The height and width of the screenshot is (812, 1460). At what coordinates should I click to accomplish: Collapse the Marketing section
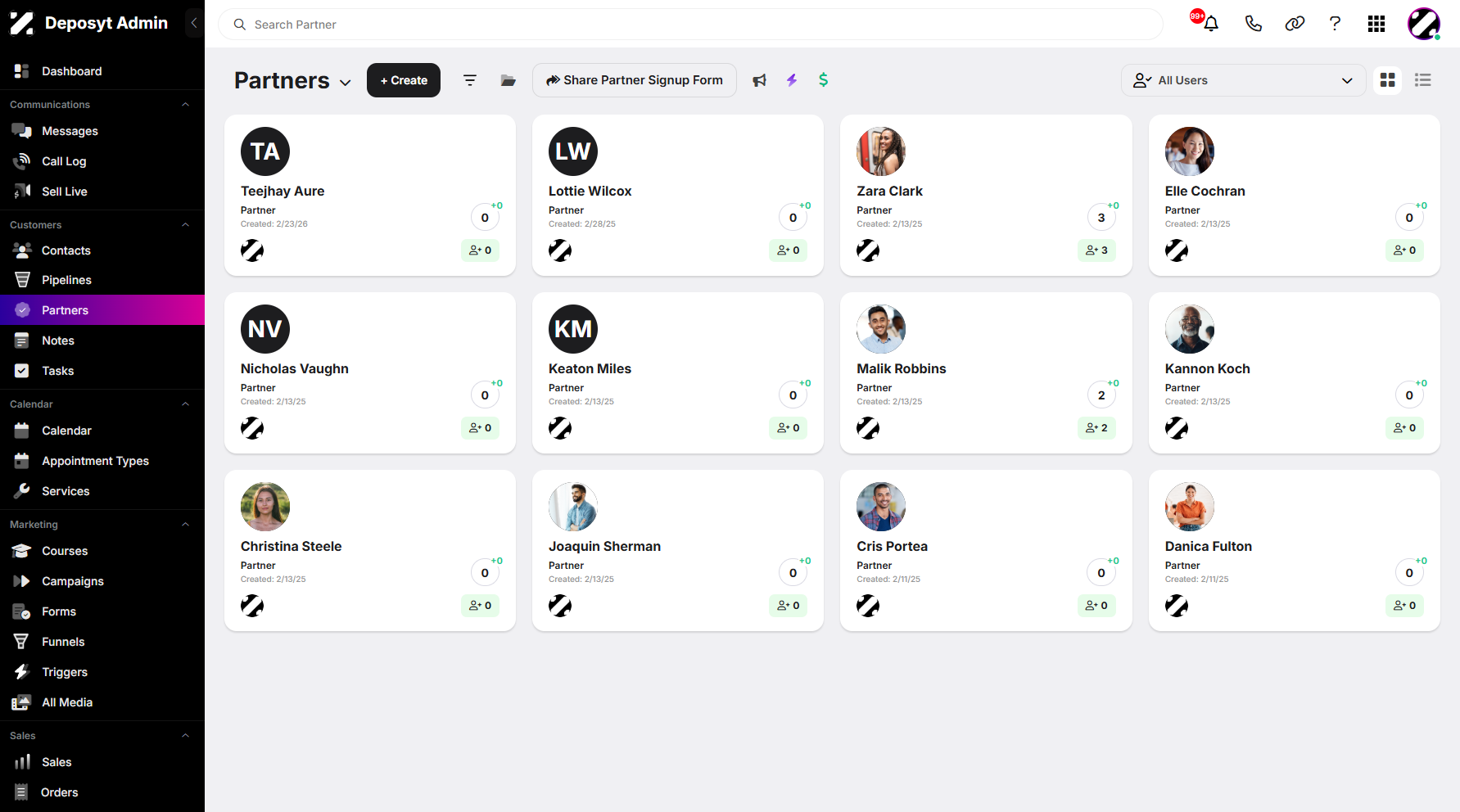point(185,525)
